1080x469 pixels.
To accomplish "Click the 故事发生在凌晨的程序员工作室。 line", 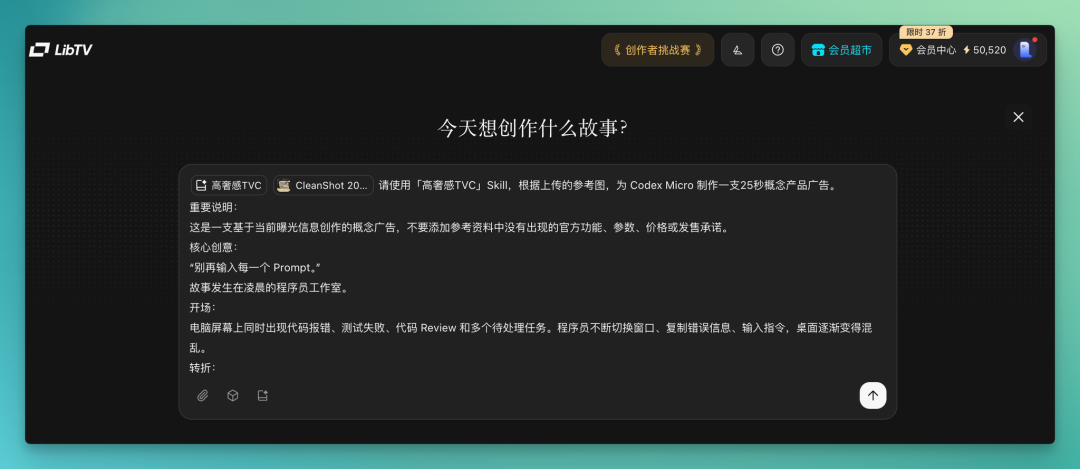I will 269,287.
